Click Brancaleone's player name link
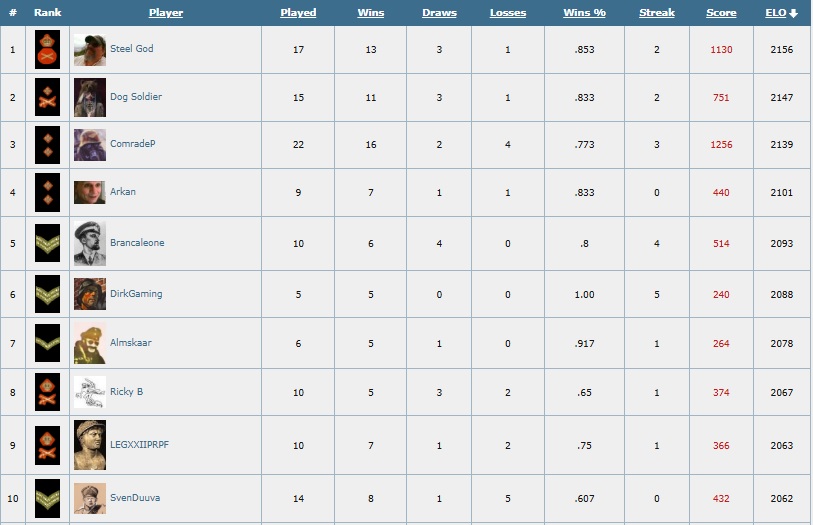813x525 pixels. [137, 243]
